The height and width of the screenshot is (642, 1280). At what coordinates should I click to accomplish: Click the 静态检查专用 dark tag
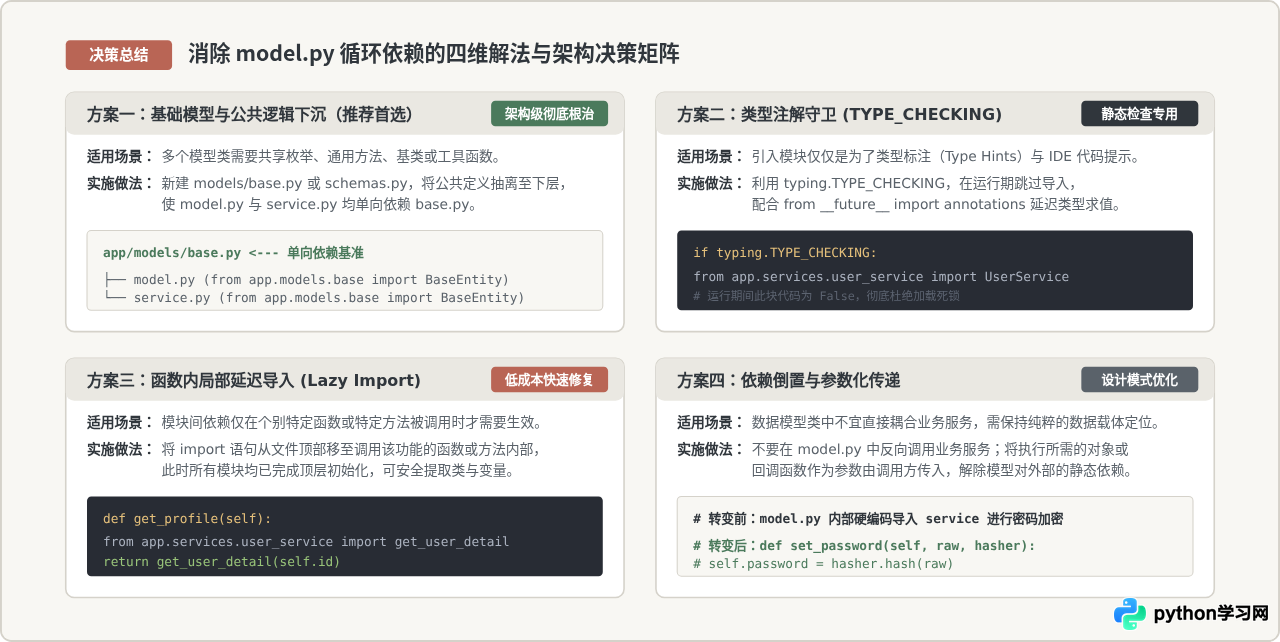(1139, 114)
